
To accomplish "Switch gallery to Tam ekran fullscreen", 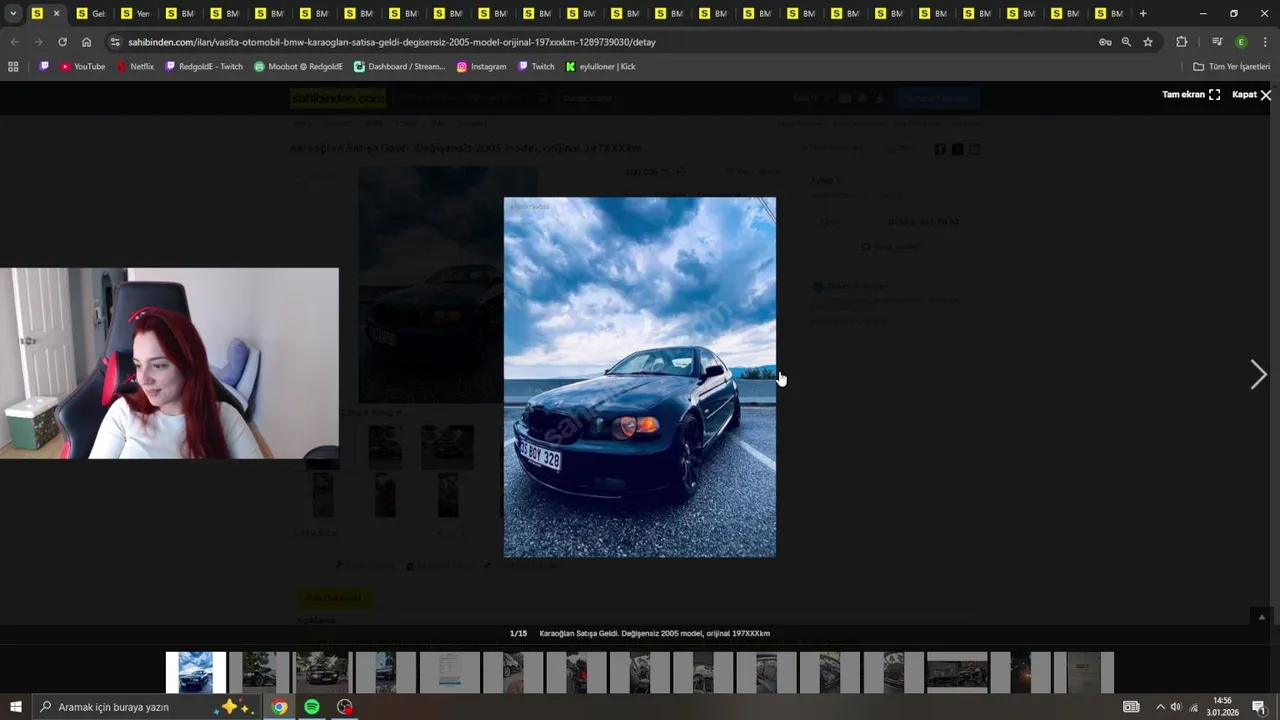I will (x=1191, y=94).
